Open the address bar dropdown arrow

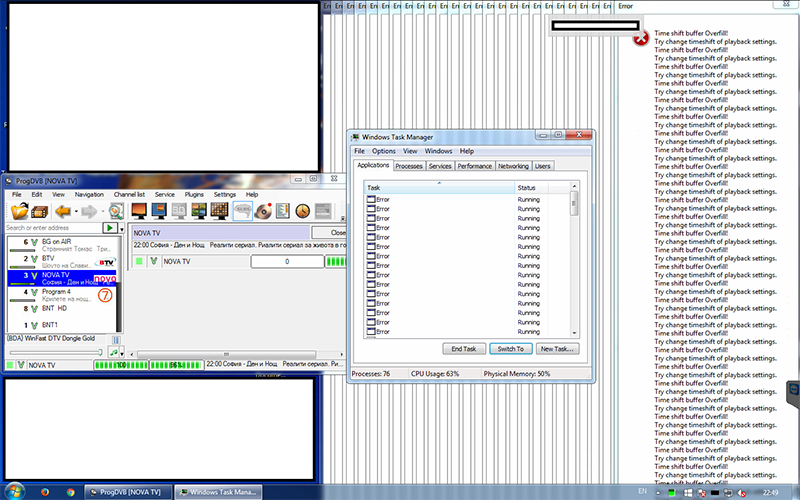pos(124,229)
